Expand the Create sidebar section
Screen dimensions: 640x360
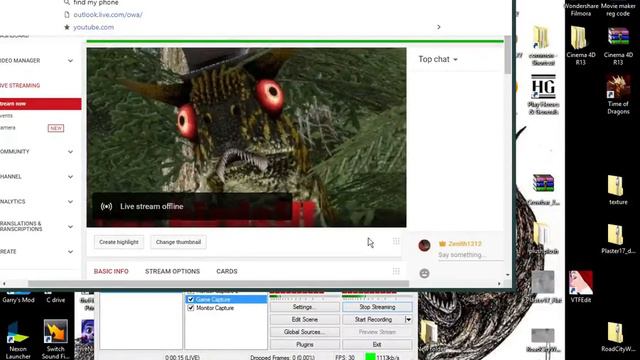(x=70, y=252)
